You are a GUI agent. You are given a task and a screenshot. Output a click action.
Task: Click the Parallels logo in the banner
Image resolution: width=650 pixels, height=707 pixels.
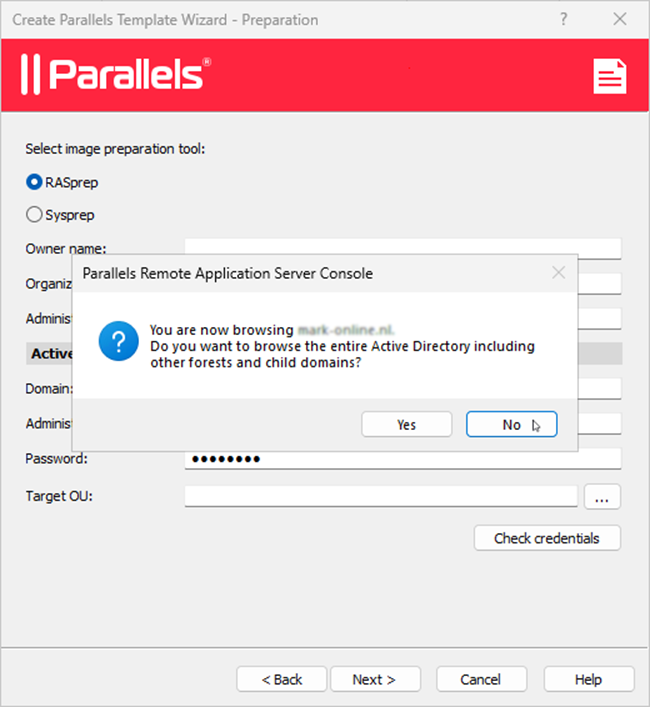(x=116, y=75)
